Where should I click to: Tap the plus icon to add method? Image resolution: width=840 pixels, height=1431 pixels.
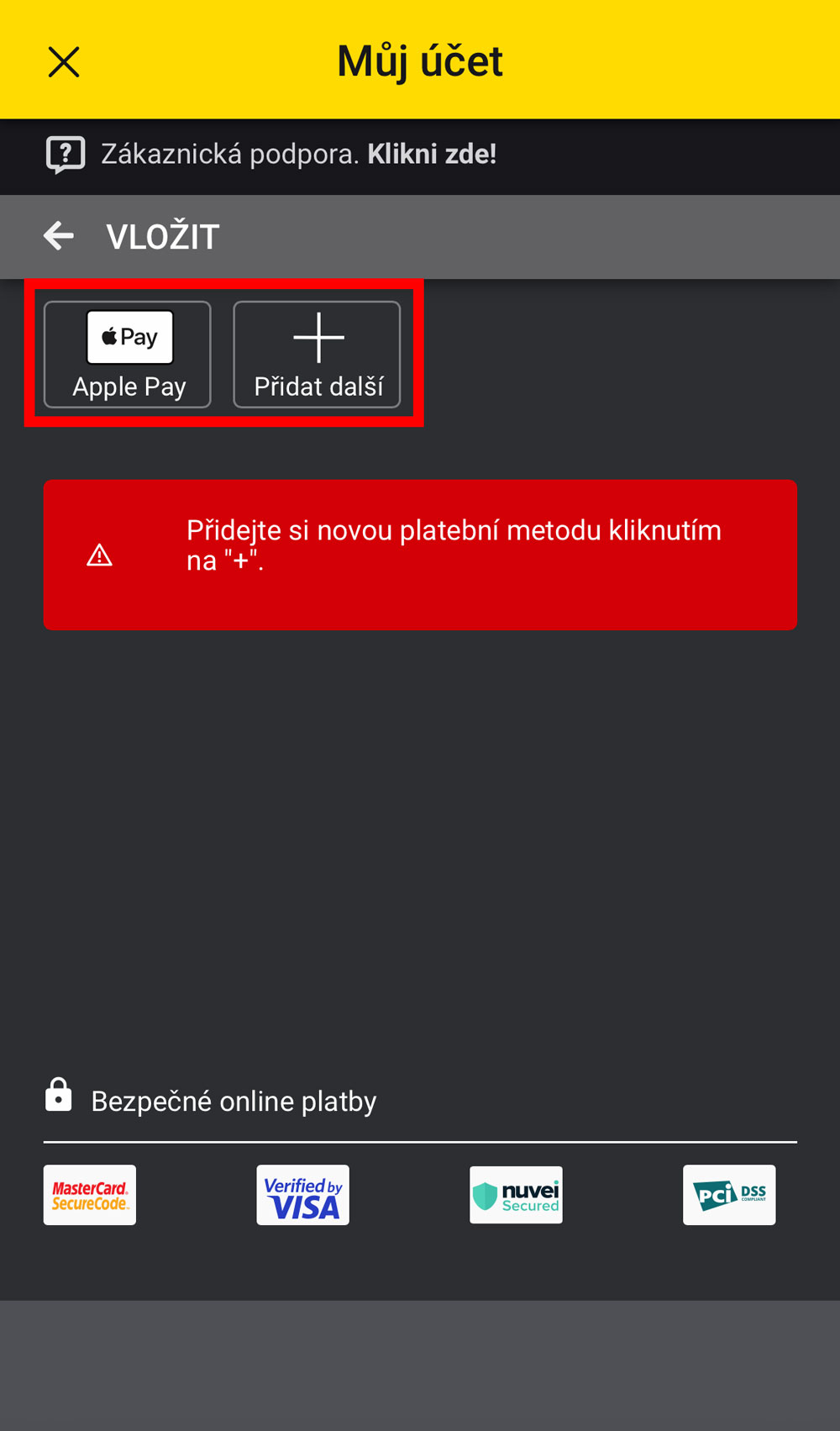[318, 337]
